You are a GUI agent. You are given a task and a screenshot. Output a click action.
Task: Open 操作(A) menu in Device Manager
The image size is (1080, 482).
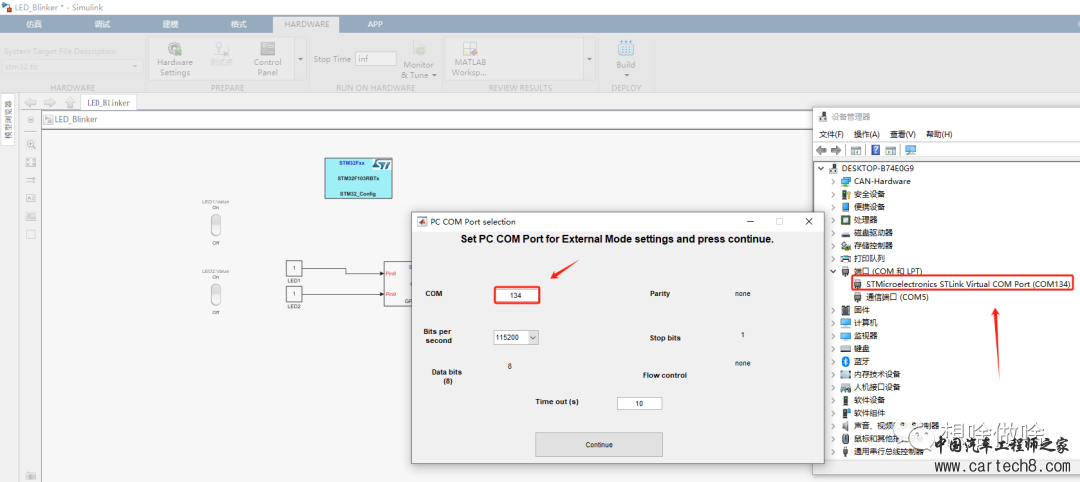pos(866,134)
